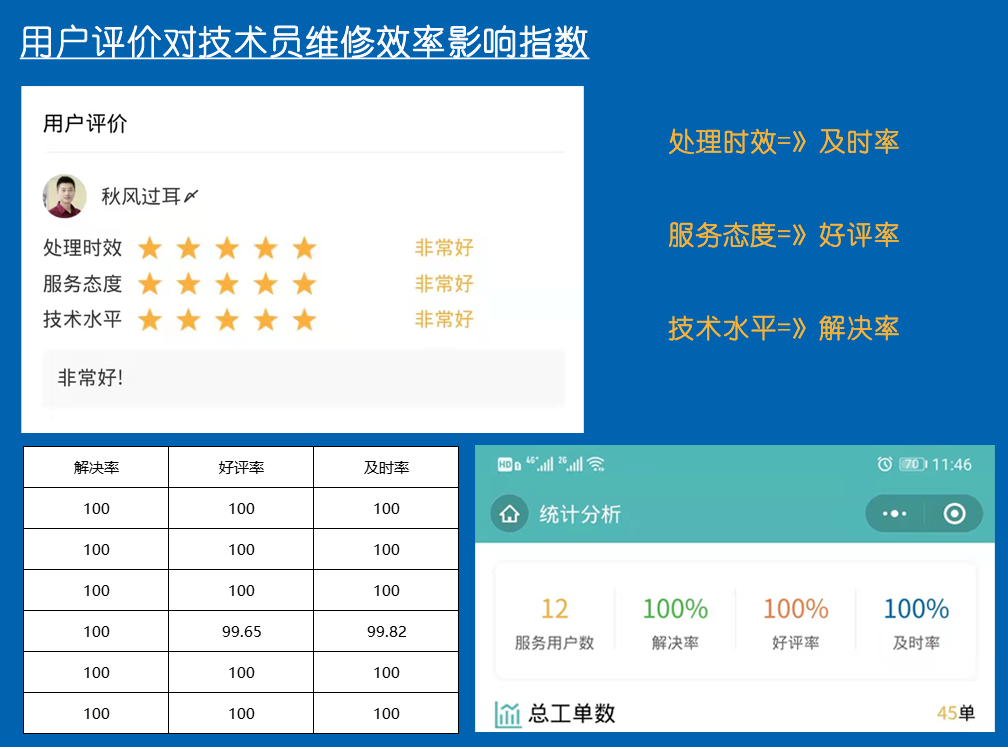Screen dimensions: 1008x747
Task: Click the 解决率 column header in the table
Action: pyautogui.click(x=95, y=467)
